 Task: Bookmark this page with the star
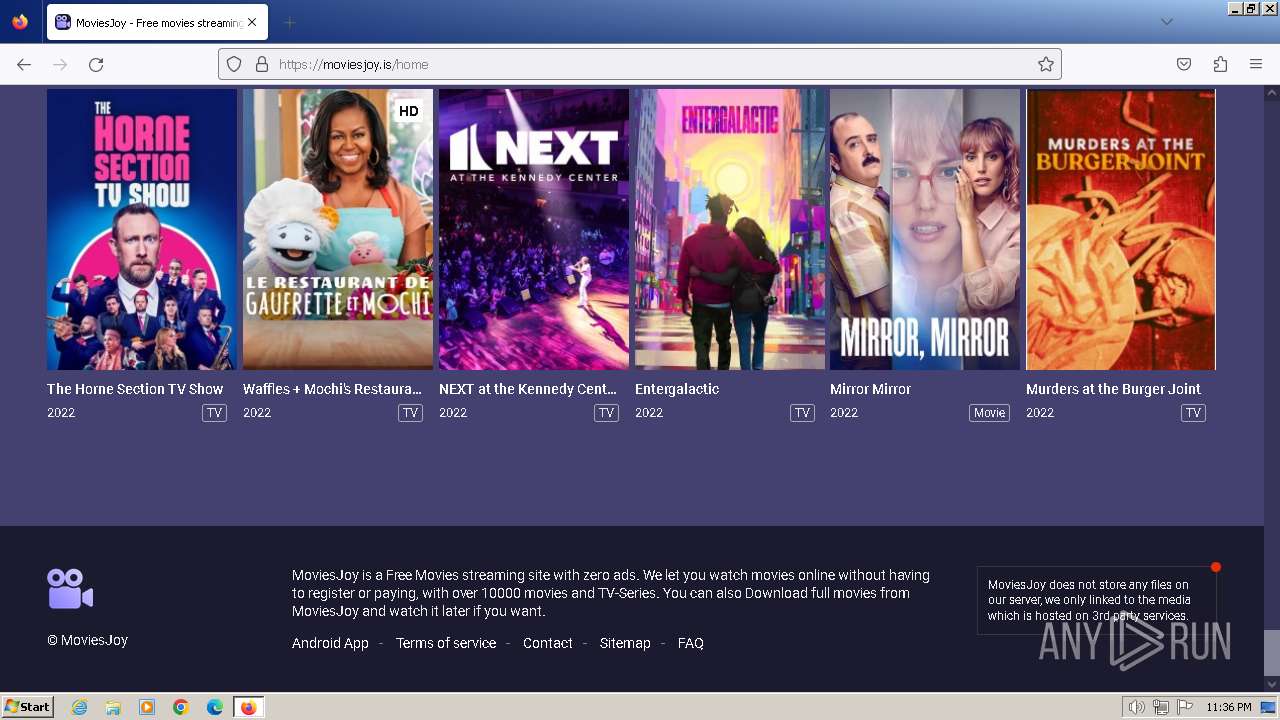click(1046, 64)
